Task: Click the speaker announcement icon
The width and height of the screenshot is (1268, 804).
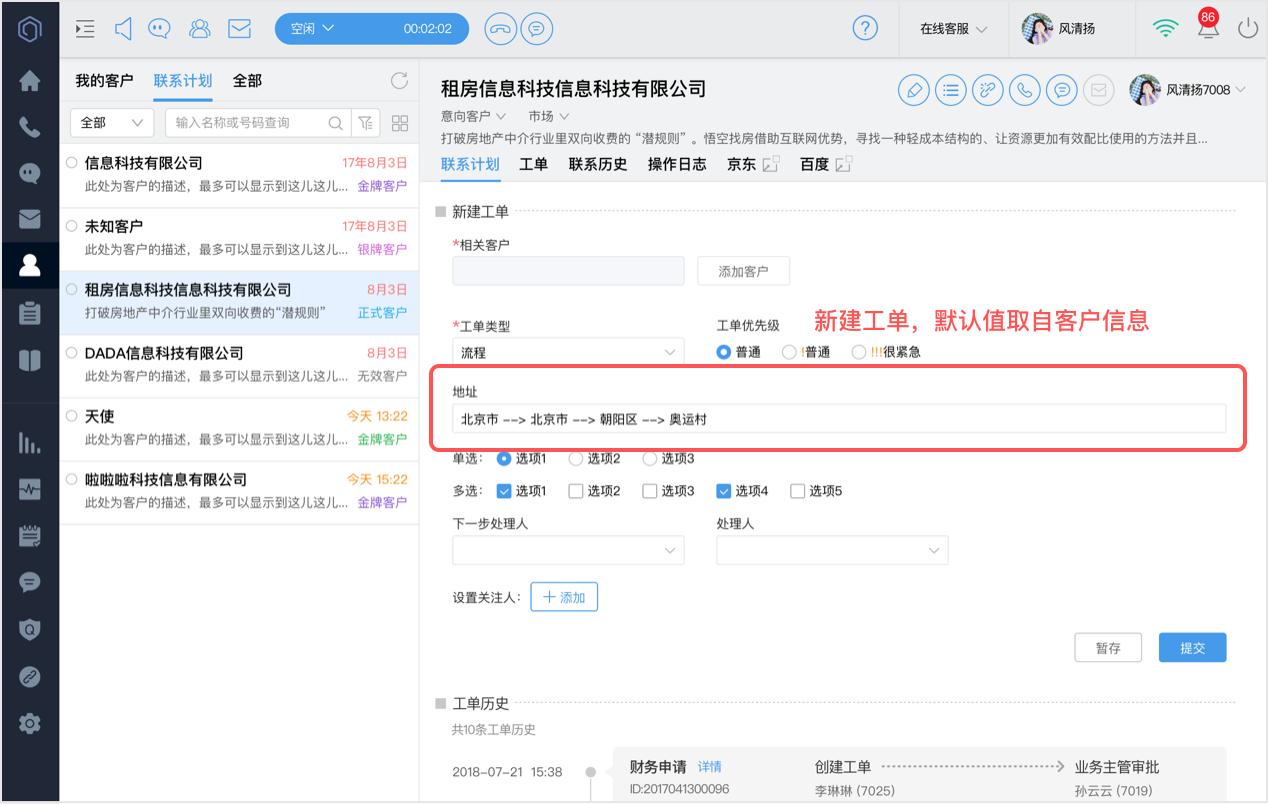Action: click(123, 29)
